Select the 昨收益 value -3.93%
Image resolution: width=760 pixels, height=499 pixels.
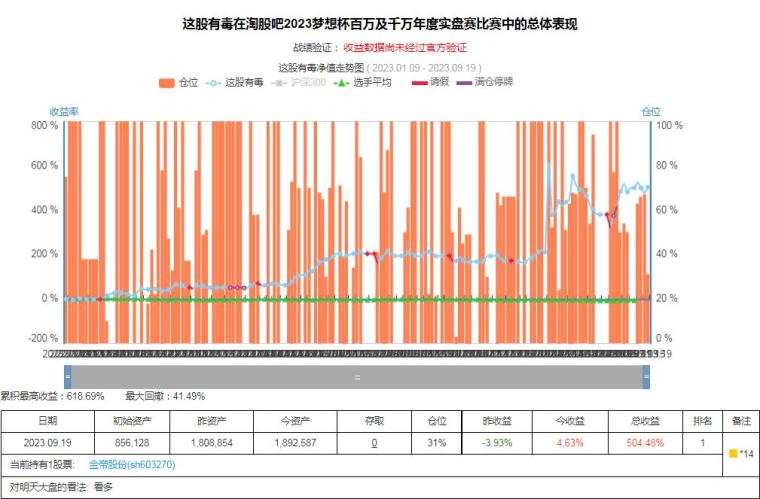(x=497, y=443)
